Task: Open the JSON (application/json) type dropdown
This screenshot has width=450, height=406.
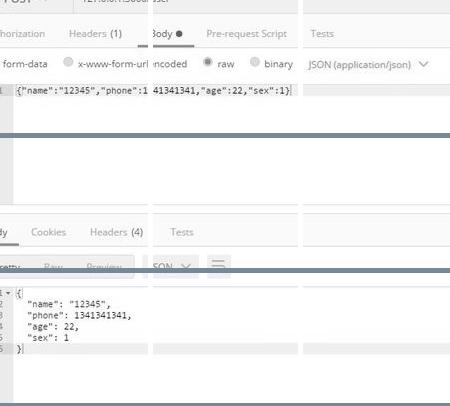Action: [368, 64]
